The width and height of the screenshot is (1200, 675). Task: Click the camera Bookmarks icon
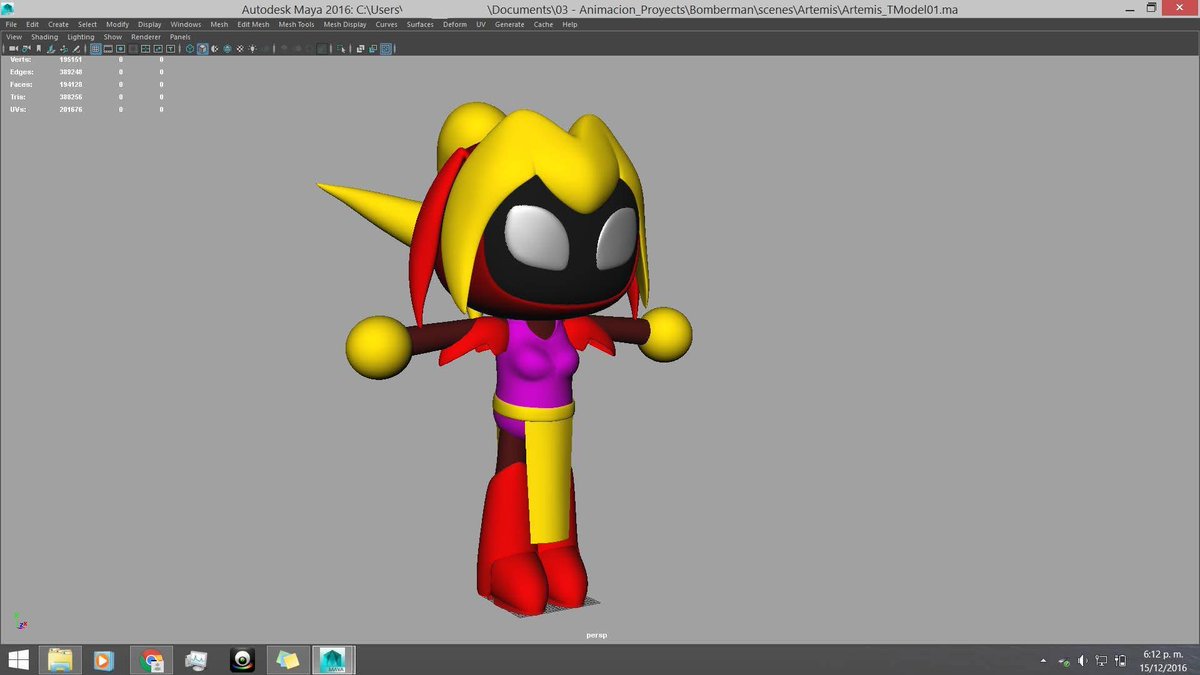pos(38,48)
